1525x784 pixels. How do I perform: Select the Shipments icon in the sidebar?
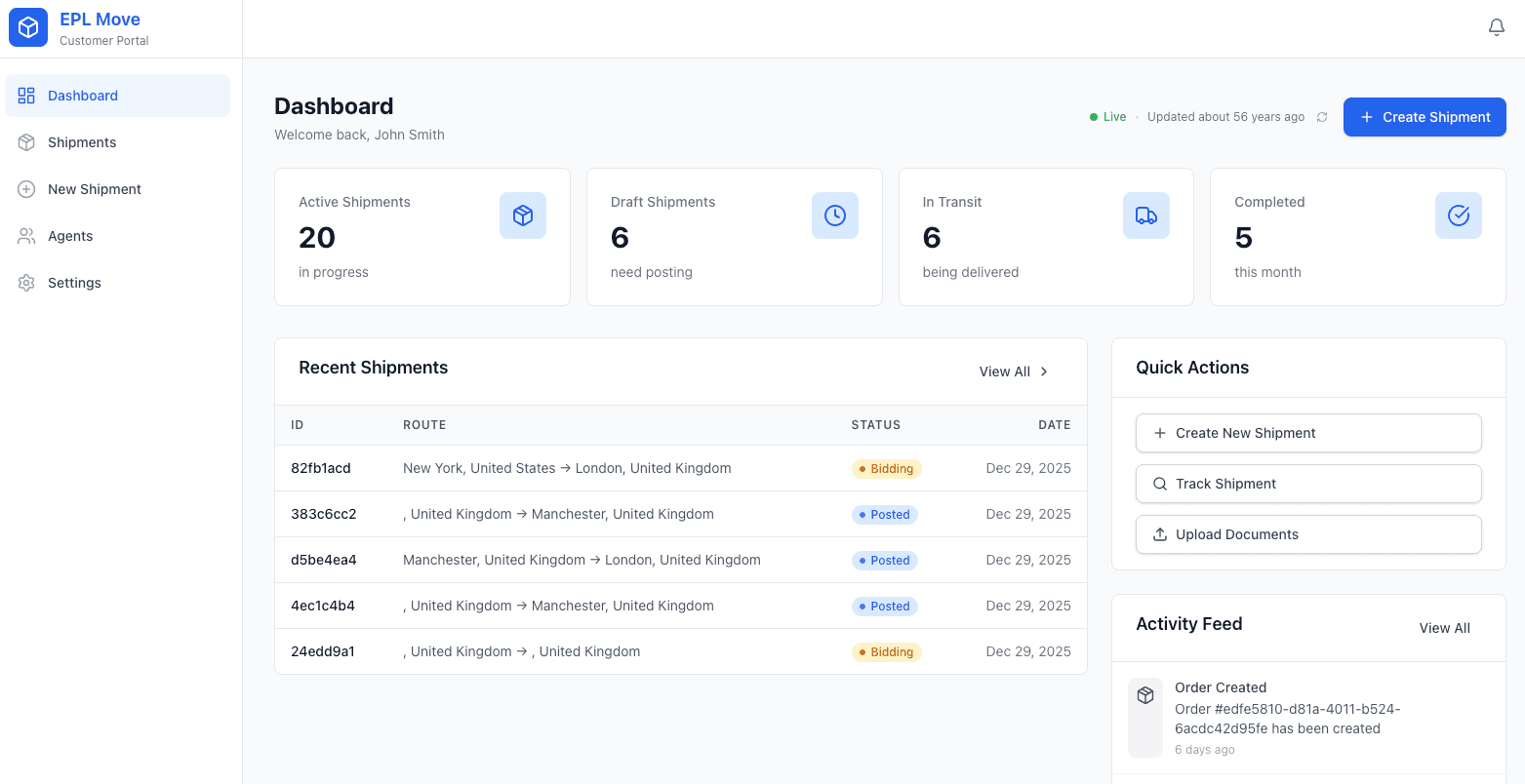point(25,141)
